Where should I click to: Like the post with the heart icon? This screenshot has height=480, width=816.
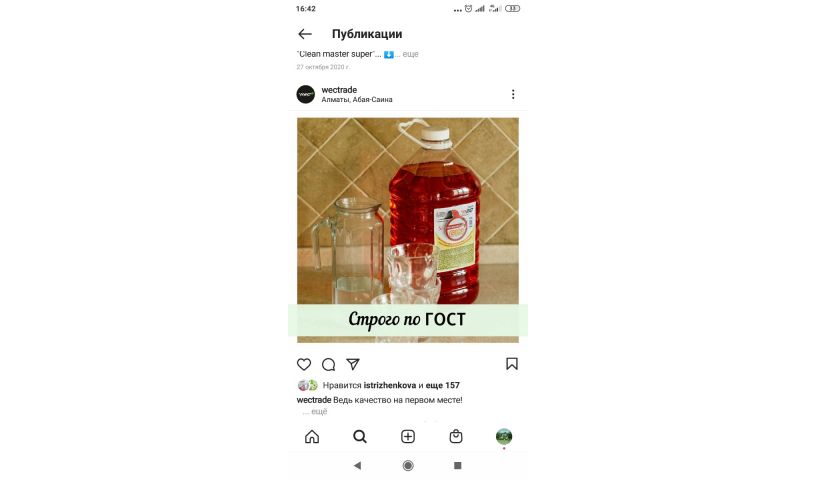pyautogui.click(x=304, y=364)
